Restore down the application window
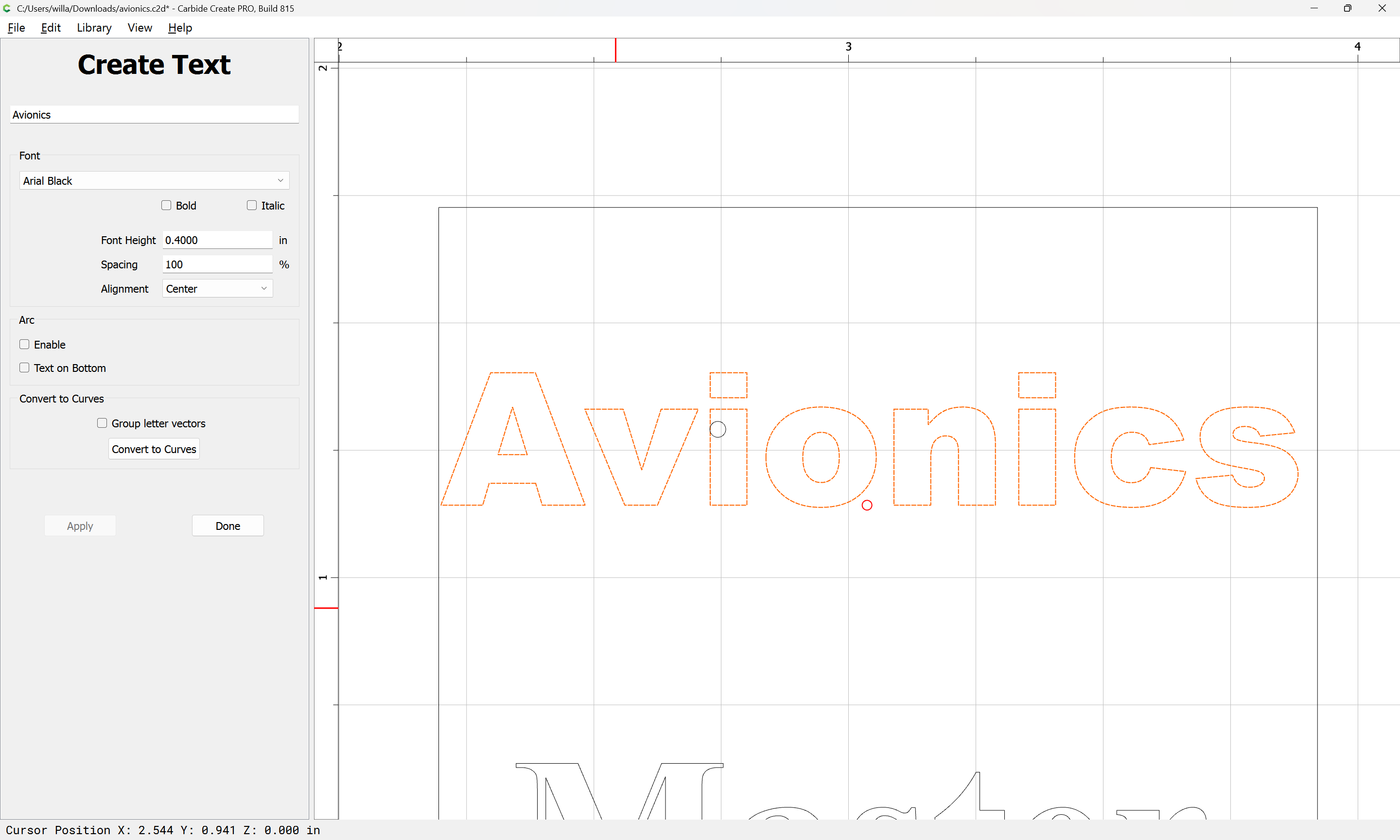This screenshot has width=1400, height=840. click(1347, 8)
